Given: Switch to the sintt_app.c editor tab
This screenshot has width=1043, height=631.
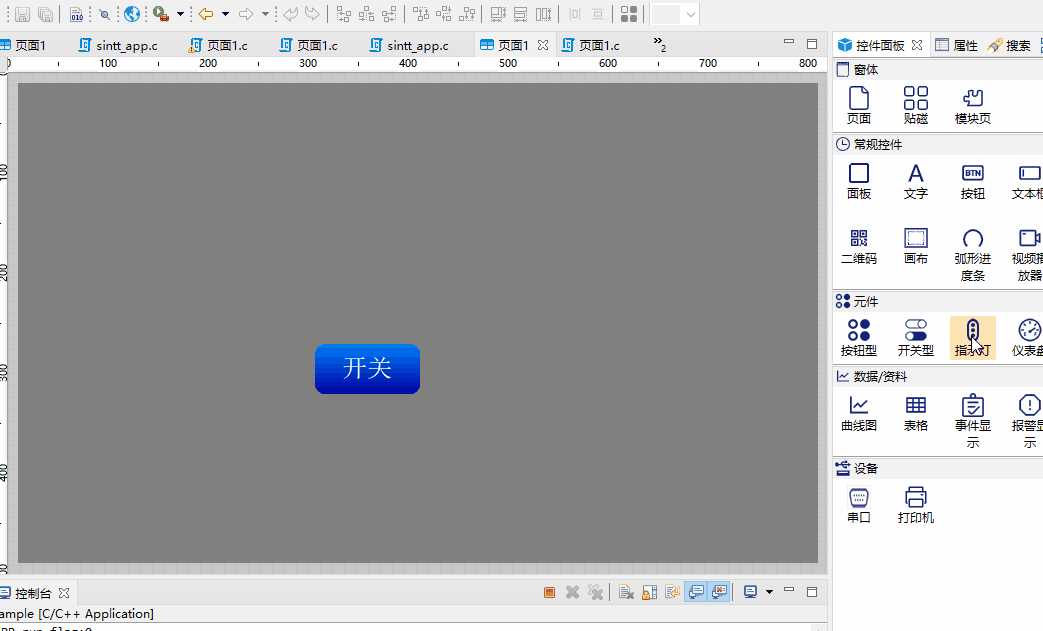Looking at the screenshot, I should pos(123,45).
